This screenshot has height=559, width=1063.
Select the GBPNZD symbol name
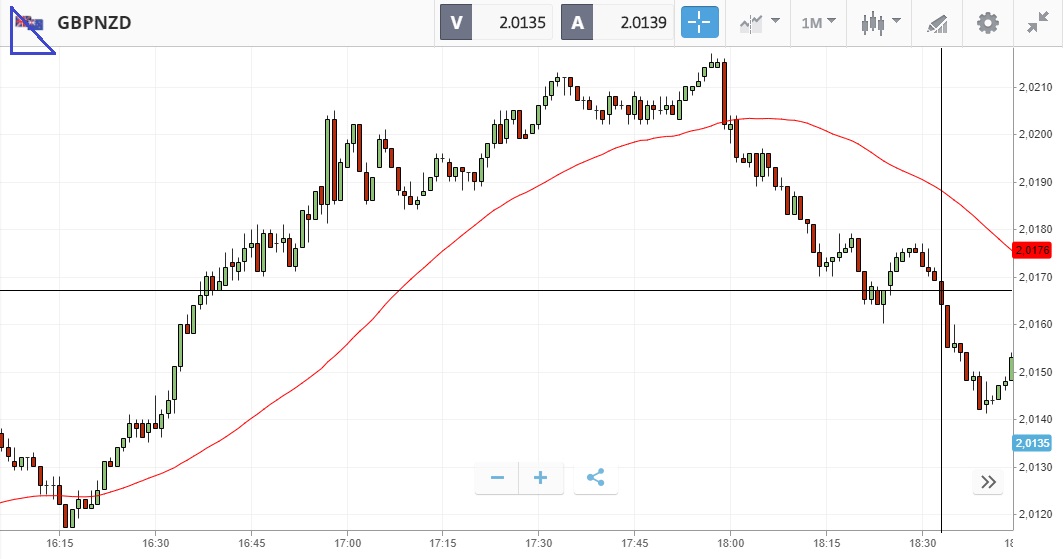pyautogui.click(x=94, y=22)
